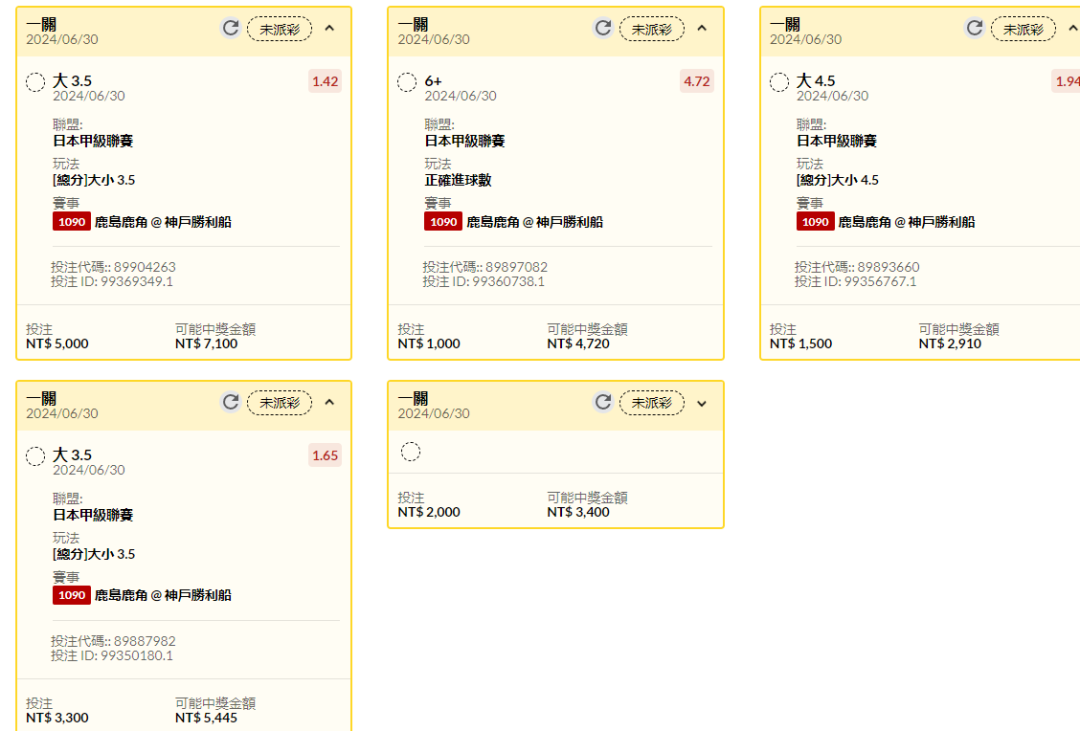The image size is (1080, 731).
Task: Select the dashed circle beside 大 3.5 odds 1.65
Action: [35, 456]
